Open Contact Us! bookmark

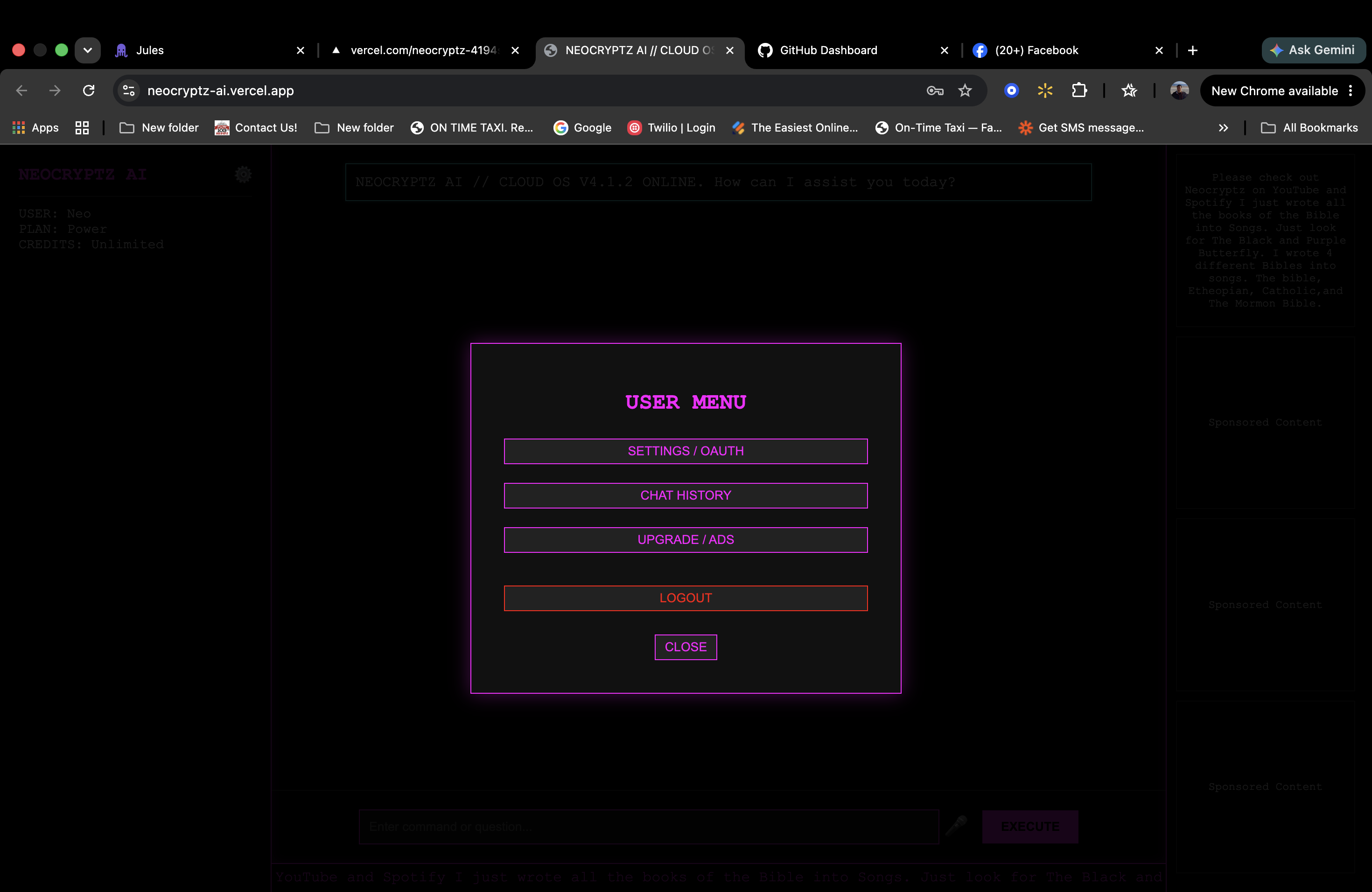tap(256, 128)
